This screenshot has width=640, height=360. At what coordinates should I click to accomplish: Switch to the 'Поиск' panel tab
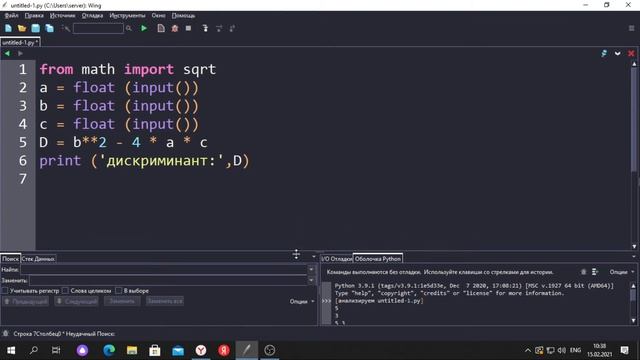click(x=10, y=259)
